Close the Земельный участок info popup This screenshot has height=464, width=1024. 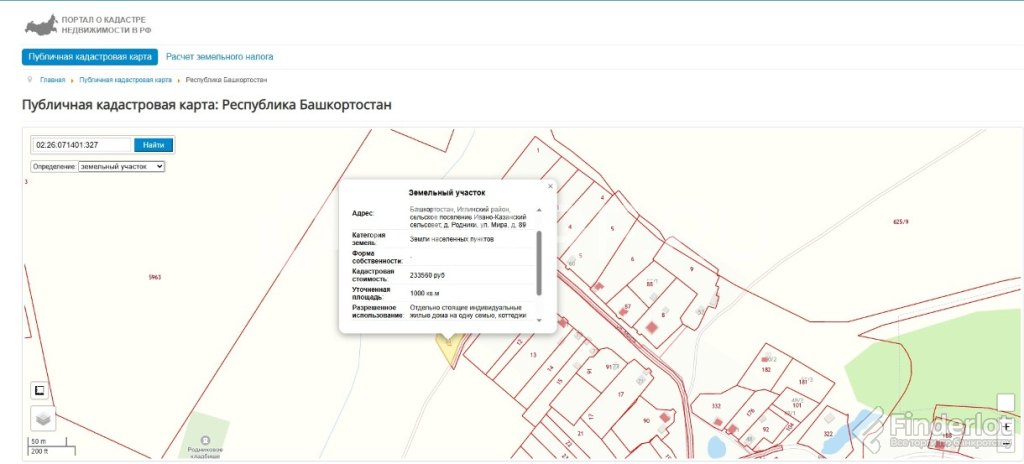click(549, 186)
